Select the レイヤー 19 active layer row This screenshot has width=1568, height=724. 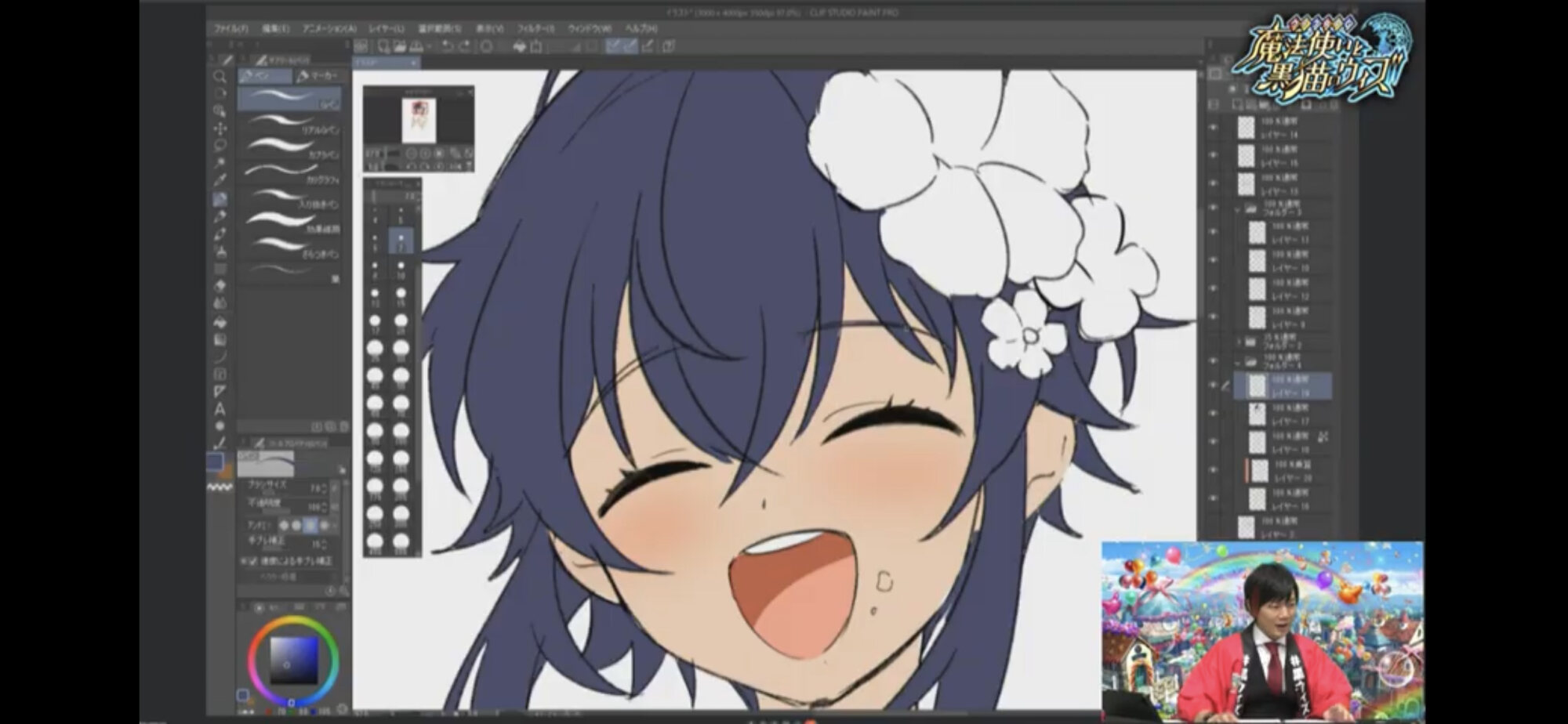point(1283,386)
